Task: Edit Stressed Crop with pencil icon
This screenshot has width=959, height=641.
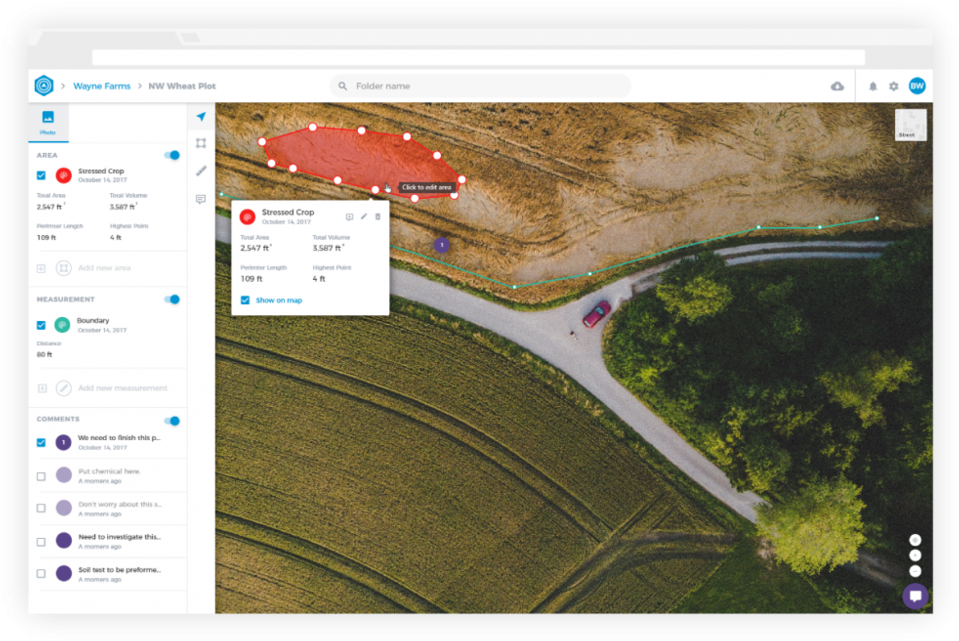Action: (364, 217)
